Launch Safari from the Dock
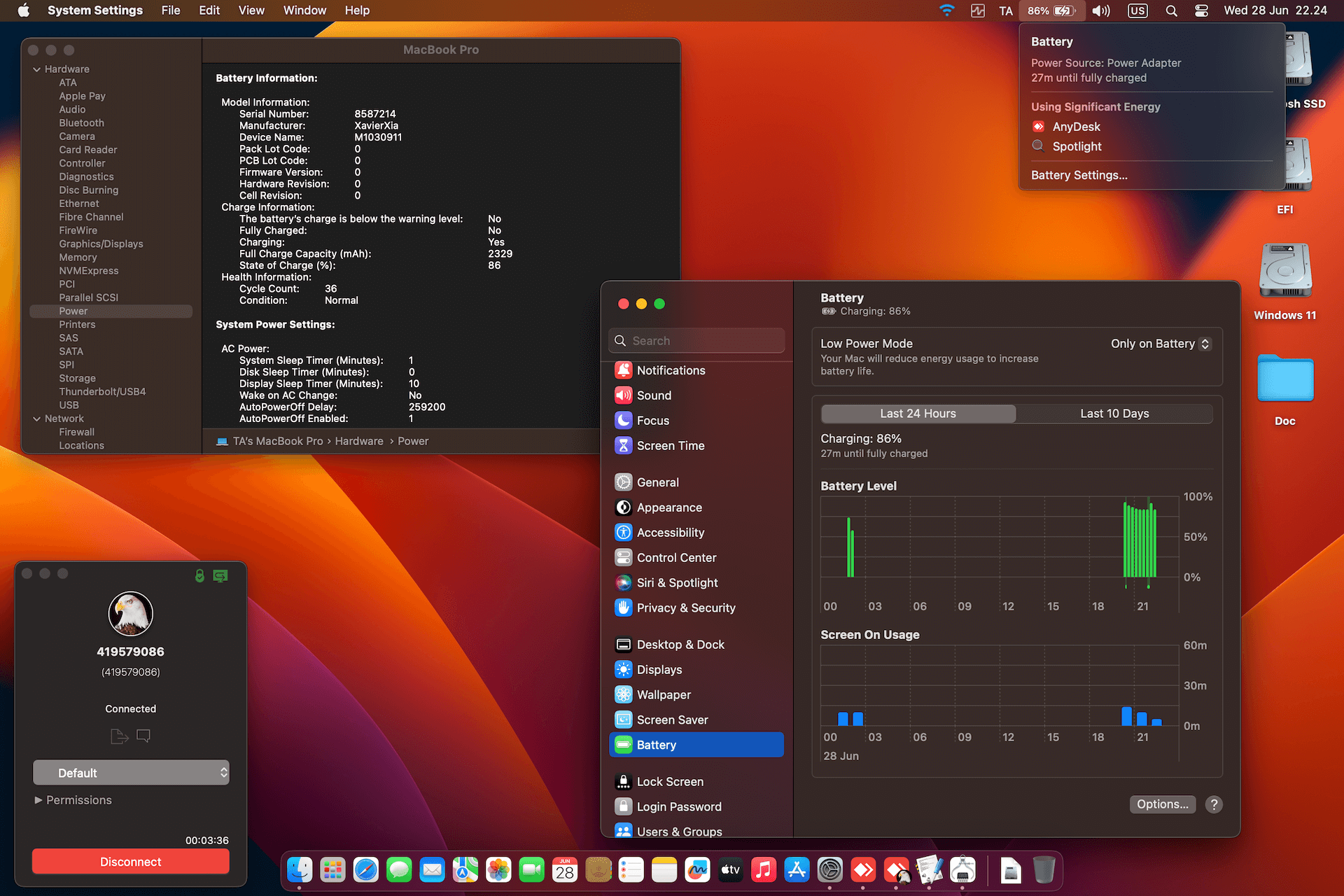Viewport: 1344px width, 896px height. click(366, 870)
